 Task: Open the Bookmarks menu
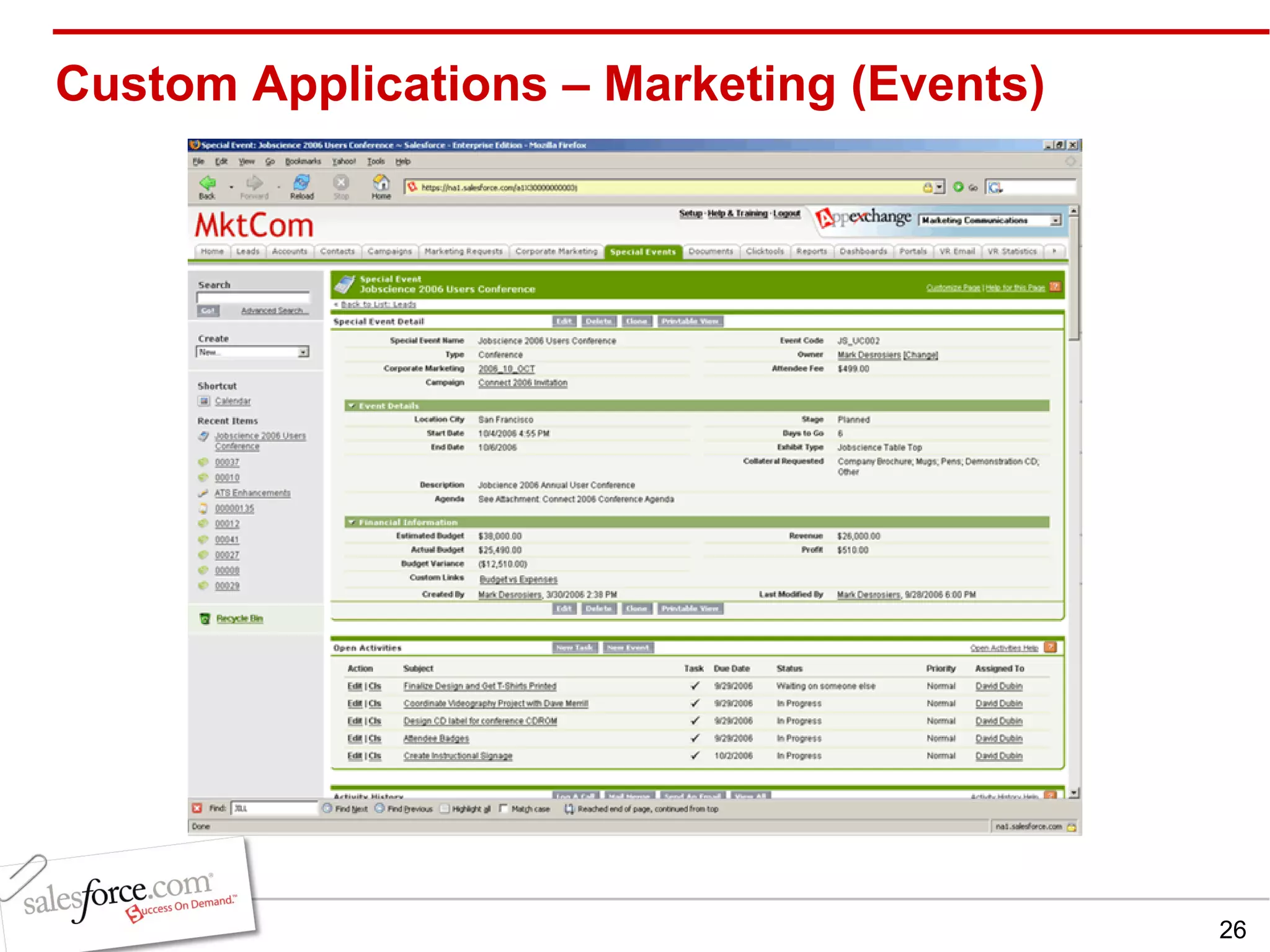tap(303, 161)
